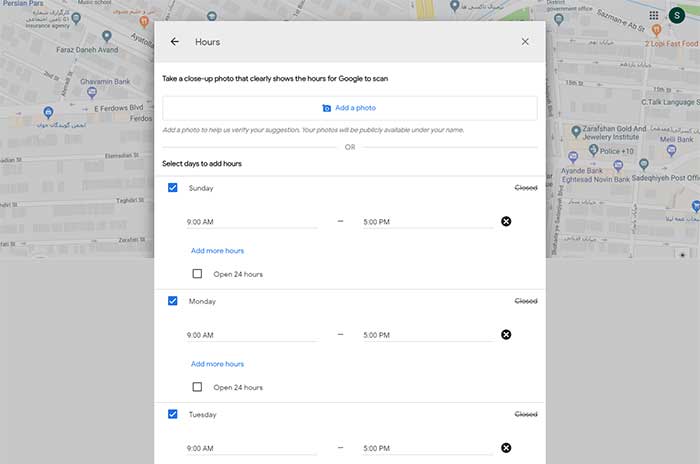Uncheck the Tuesday checkbox
700x464 pixels.
pos(173,414)
